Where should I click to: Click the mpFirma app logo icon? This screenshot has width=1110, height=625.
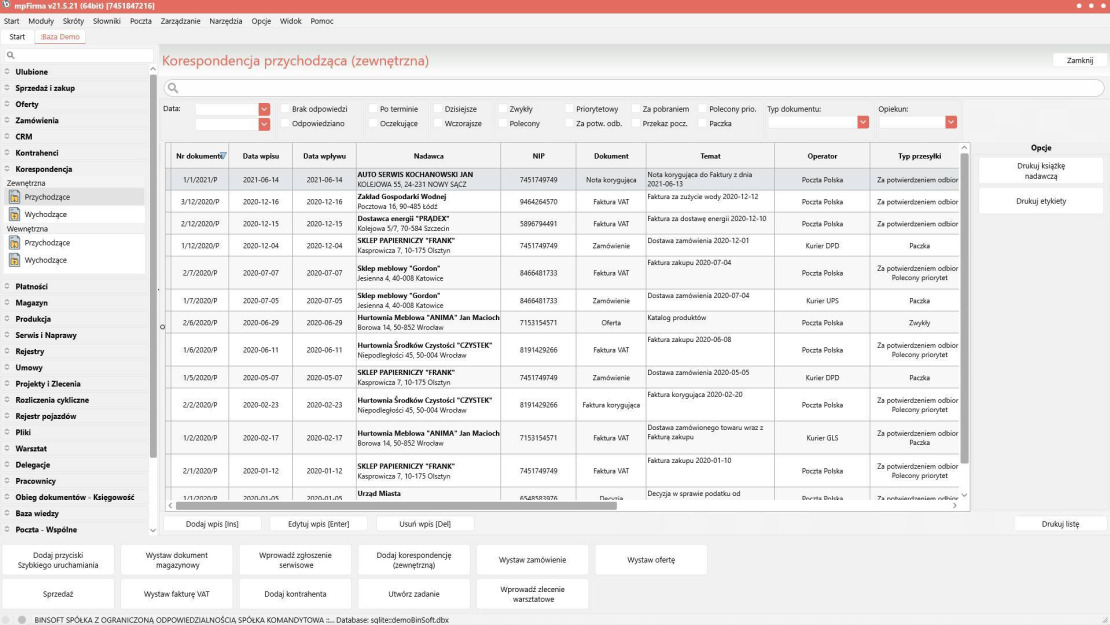point(7,6)
